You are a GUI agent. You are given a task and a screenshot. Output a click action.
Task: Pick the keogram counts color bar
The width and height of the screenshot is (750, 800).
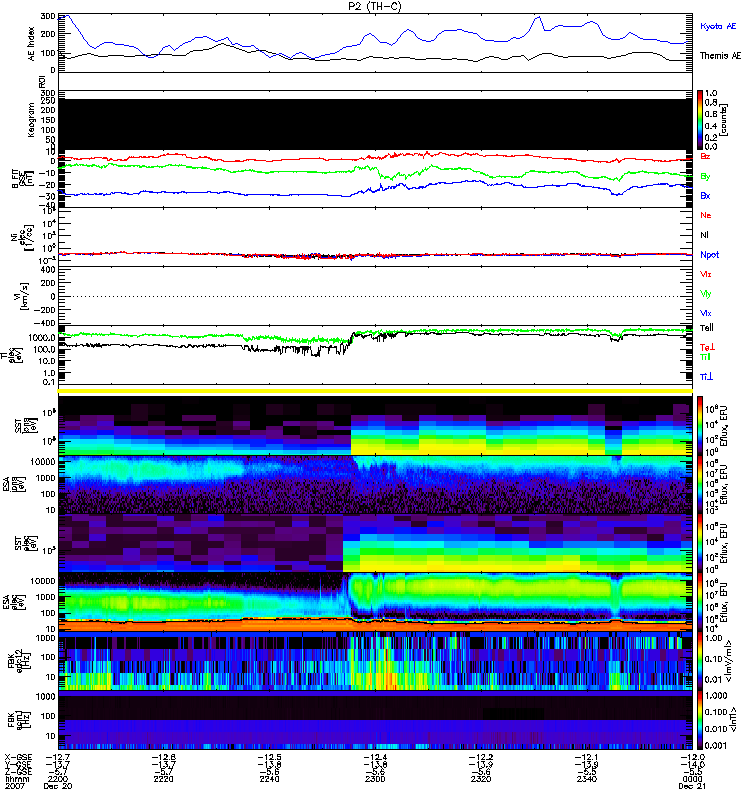(x=699, y=120)
